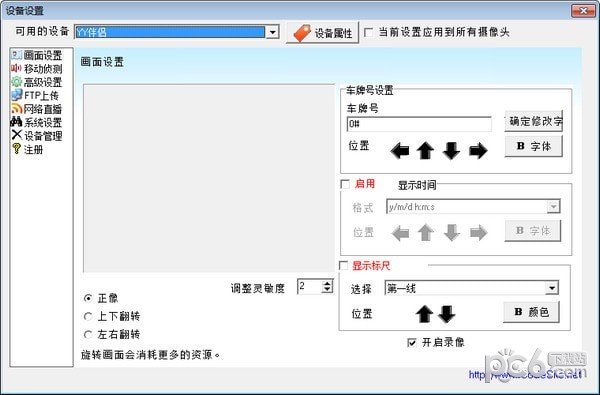Open 字体 font button for plate number

coord(533,146)
